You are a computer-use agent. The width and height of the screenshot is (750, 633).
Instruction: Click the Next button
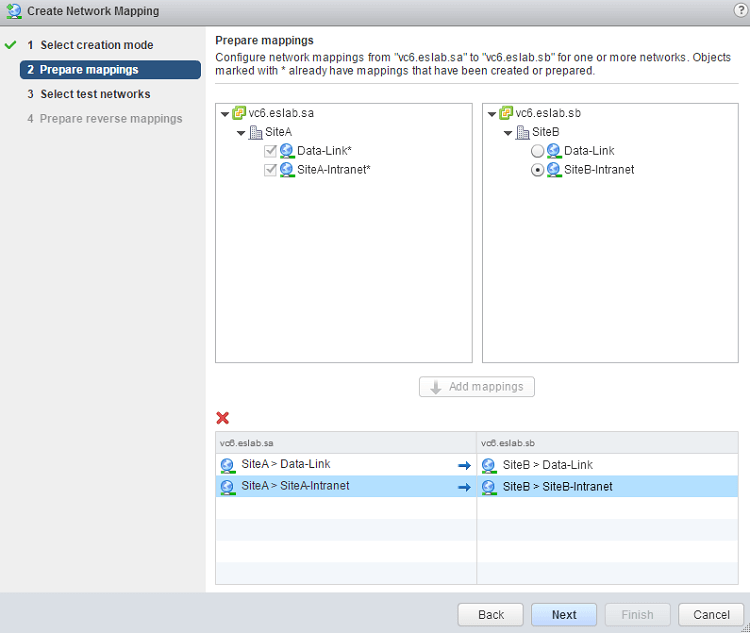click(564, 615)
